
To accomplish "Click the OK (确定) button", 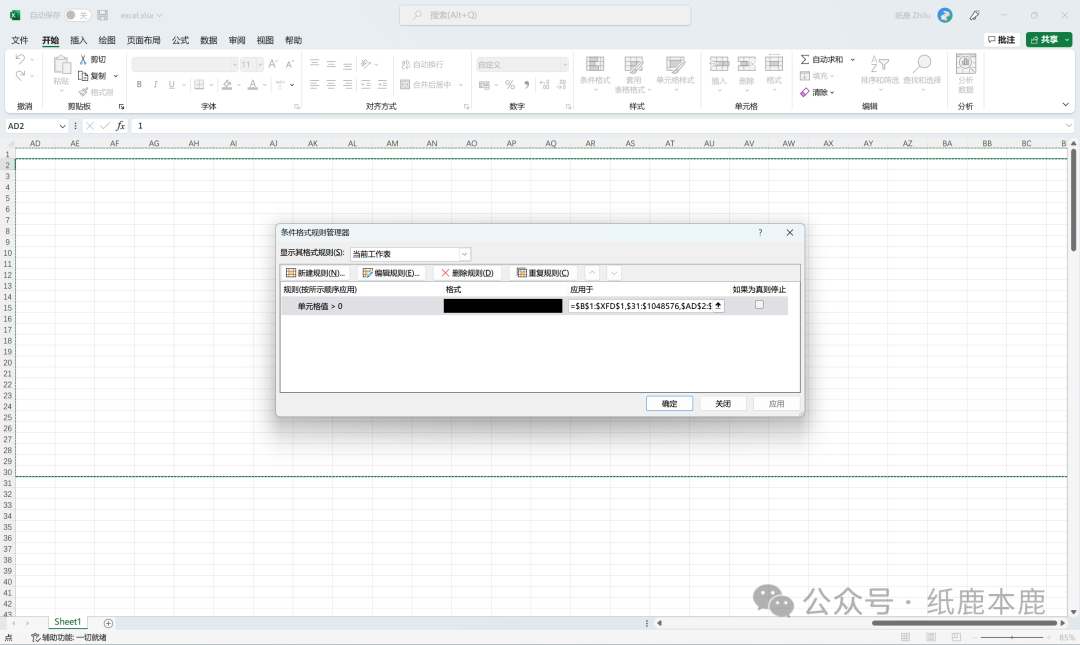I will click(669, 404).
